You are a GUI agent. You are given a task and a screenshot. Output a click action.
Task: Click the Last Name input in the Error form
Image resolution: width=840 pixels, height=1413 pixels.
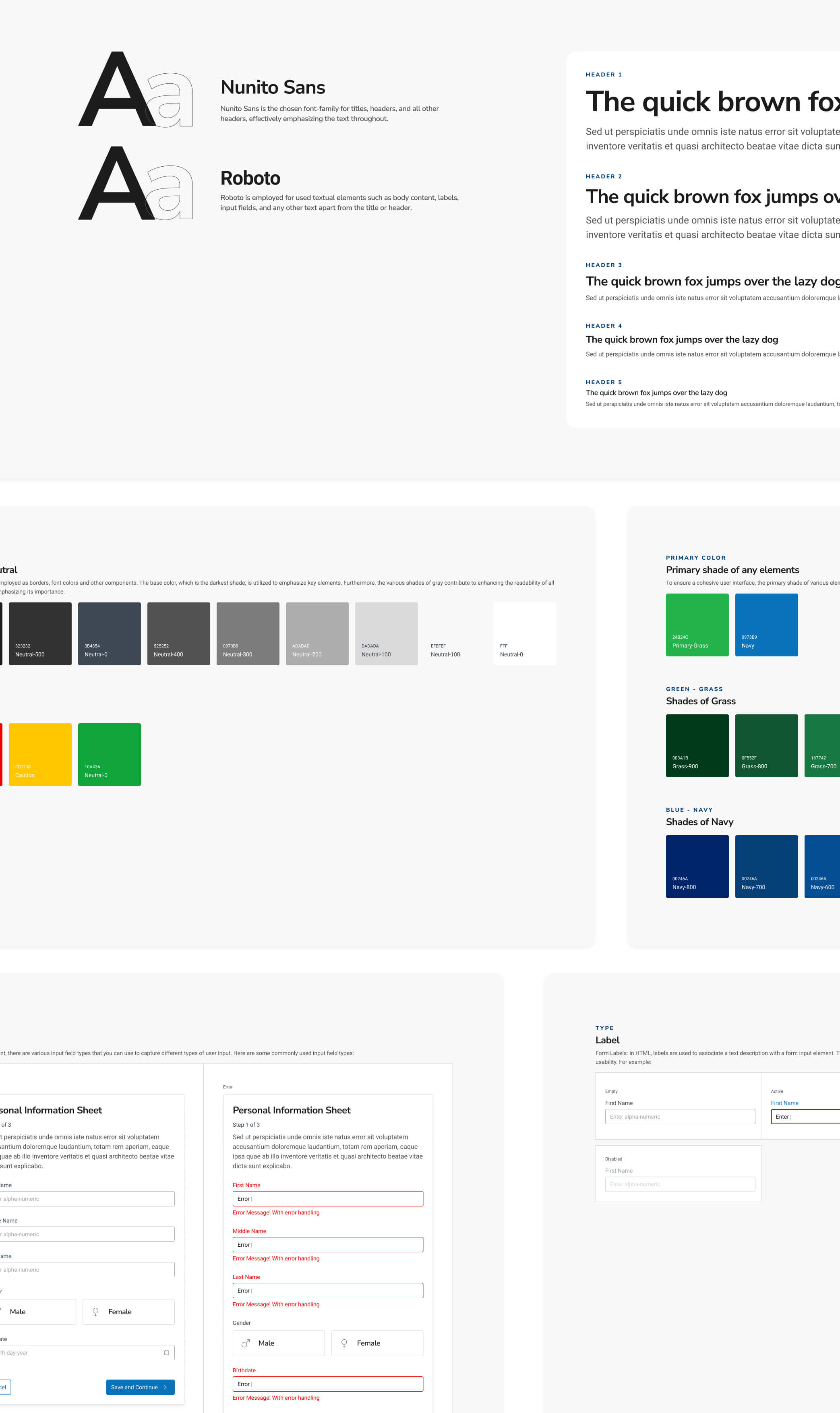pyautogui.click(x=328, y=1290)
